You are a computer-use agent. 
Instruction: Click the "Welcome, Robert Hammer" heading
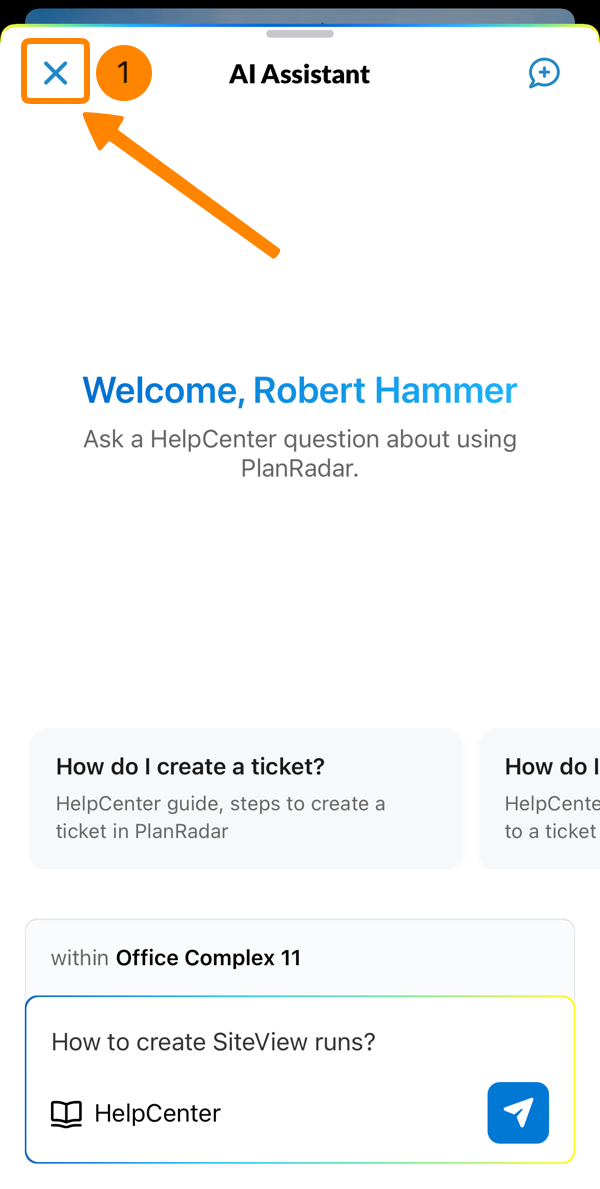(x=300, y=390)
